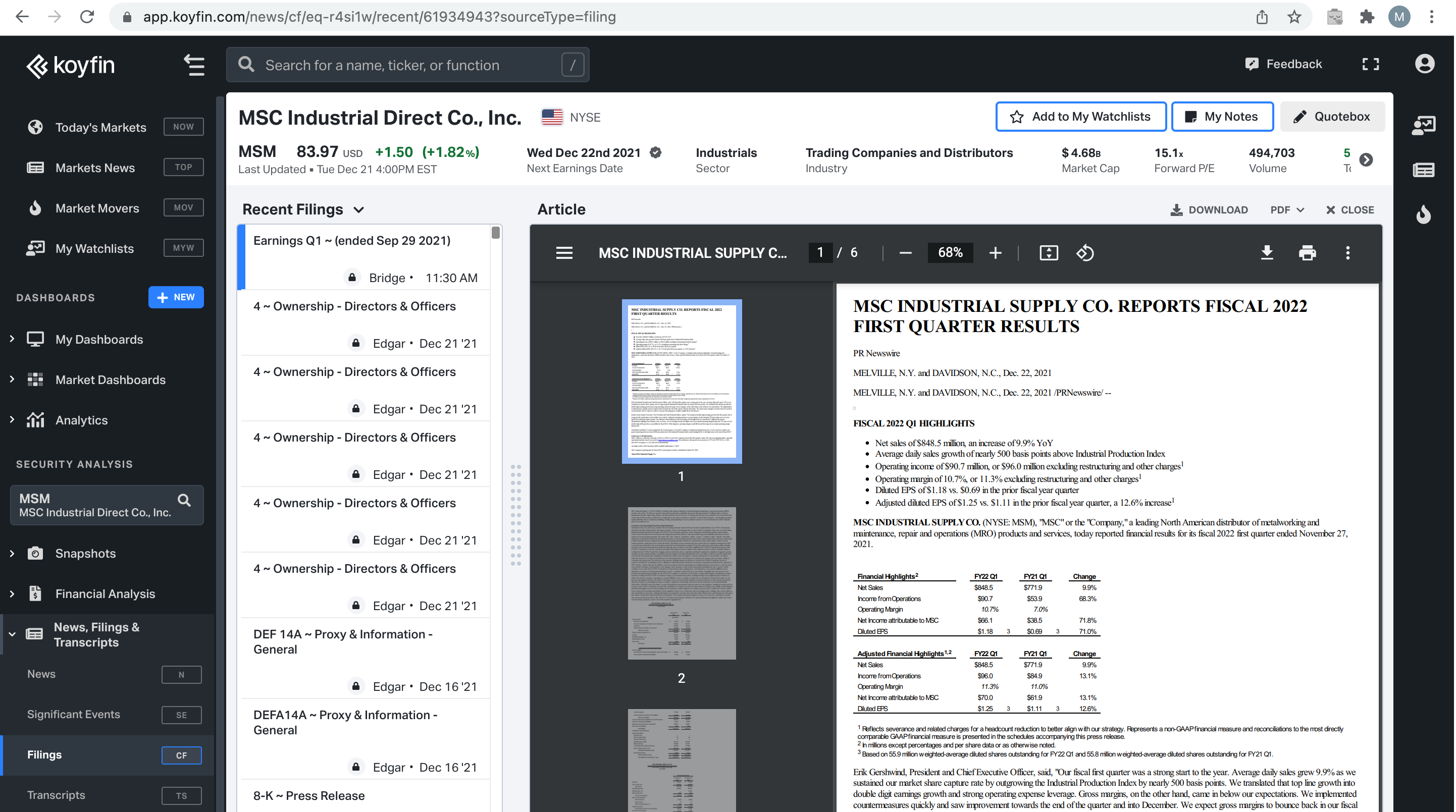Open Earnings Q1 filing entry
The height and width of the screenshot is (812, 1456).
pyautogui.click(x=365, y=258)
